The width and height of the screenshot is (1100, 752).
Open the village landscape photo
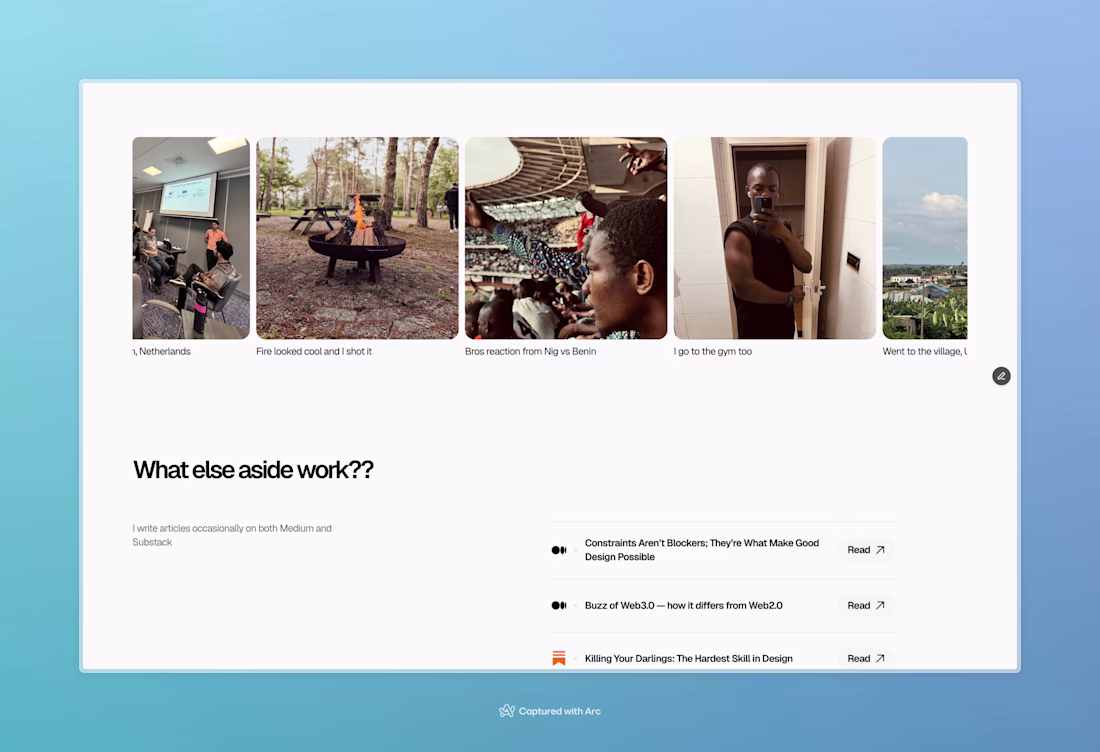(925, 238)
